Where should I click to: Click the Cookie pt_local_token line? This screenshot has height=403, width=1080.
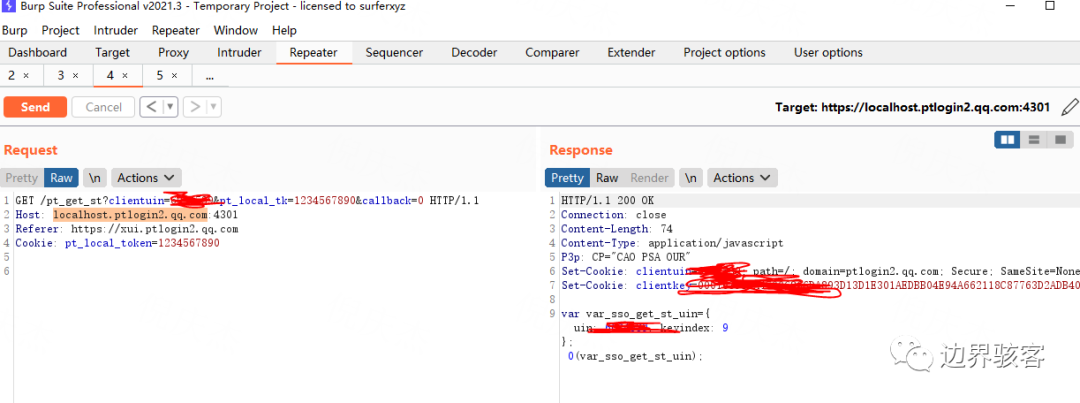coord(117,243)
